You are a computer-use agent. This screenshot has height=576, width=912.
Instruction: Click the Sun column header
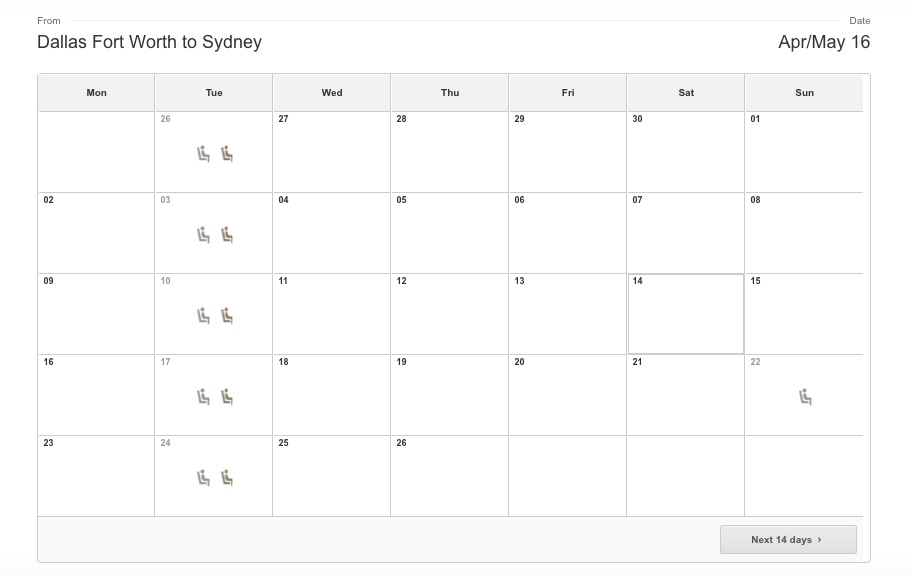pos(804,93)
